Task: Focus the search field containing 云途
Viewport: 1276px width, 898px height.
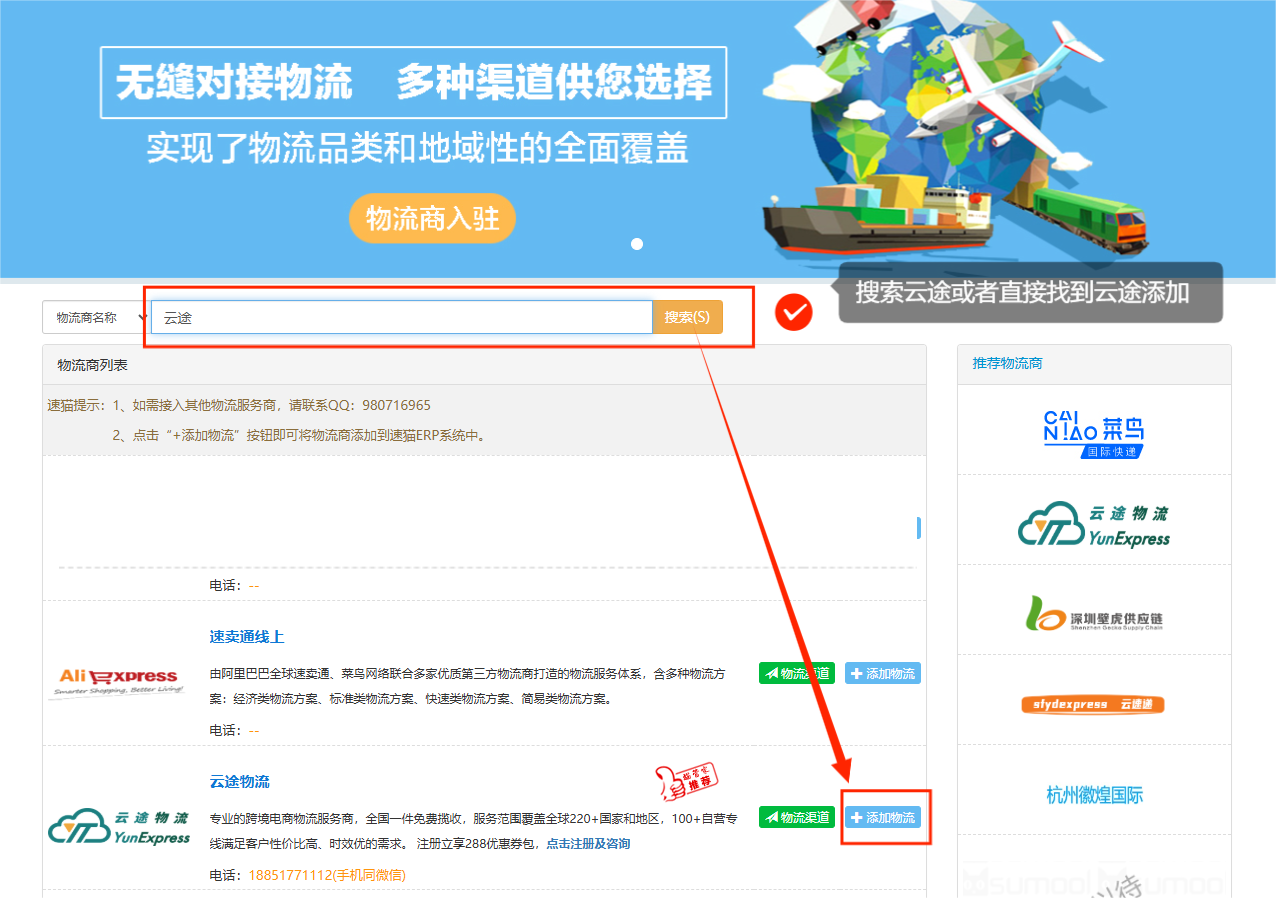Action: pyautogui.click(x=402, y=317)
